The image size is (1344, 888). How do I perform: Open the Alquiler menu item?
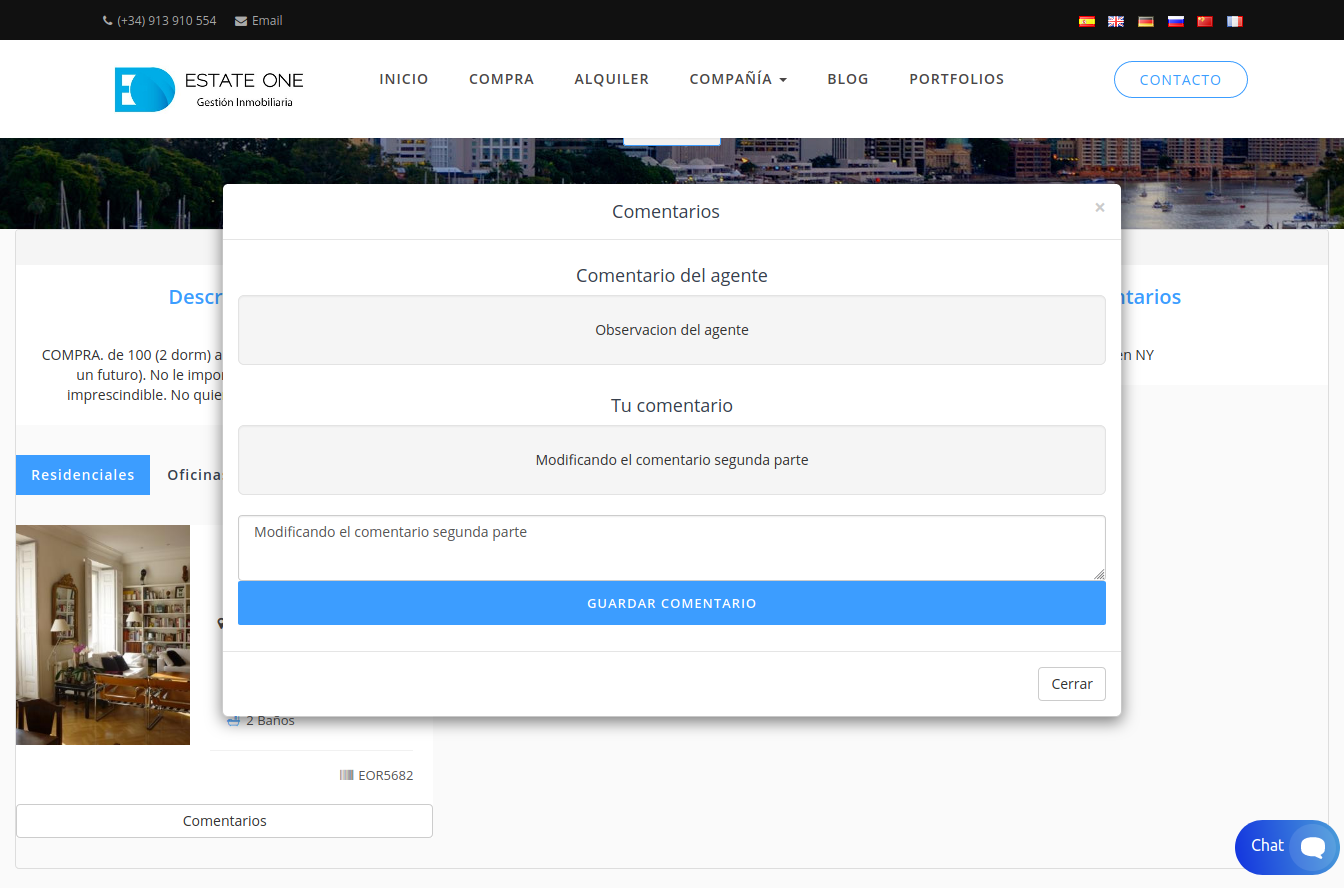(612, 79)
